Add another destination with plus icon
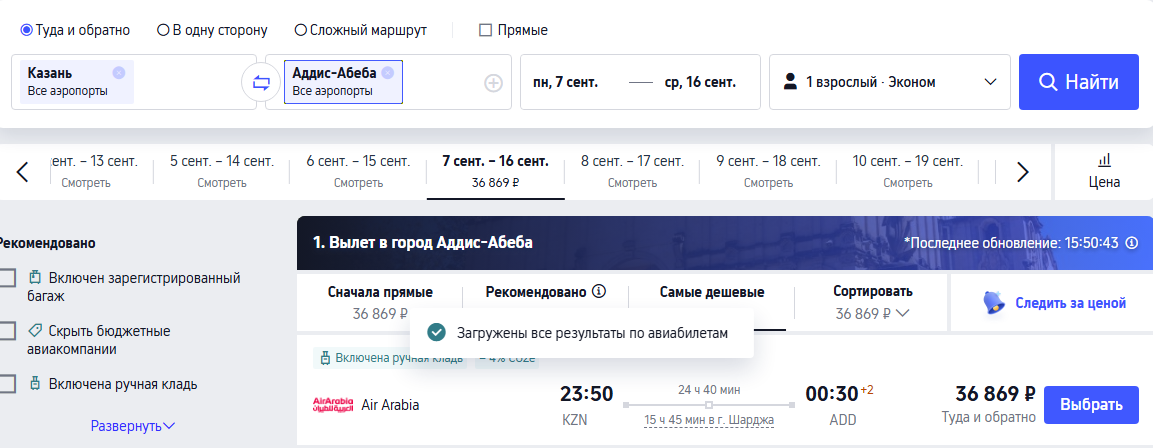Viewport: 1153px width, 448px height. [493, 83]
